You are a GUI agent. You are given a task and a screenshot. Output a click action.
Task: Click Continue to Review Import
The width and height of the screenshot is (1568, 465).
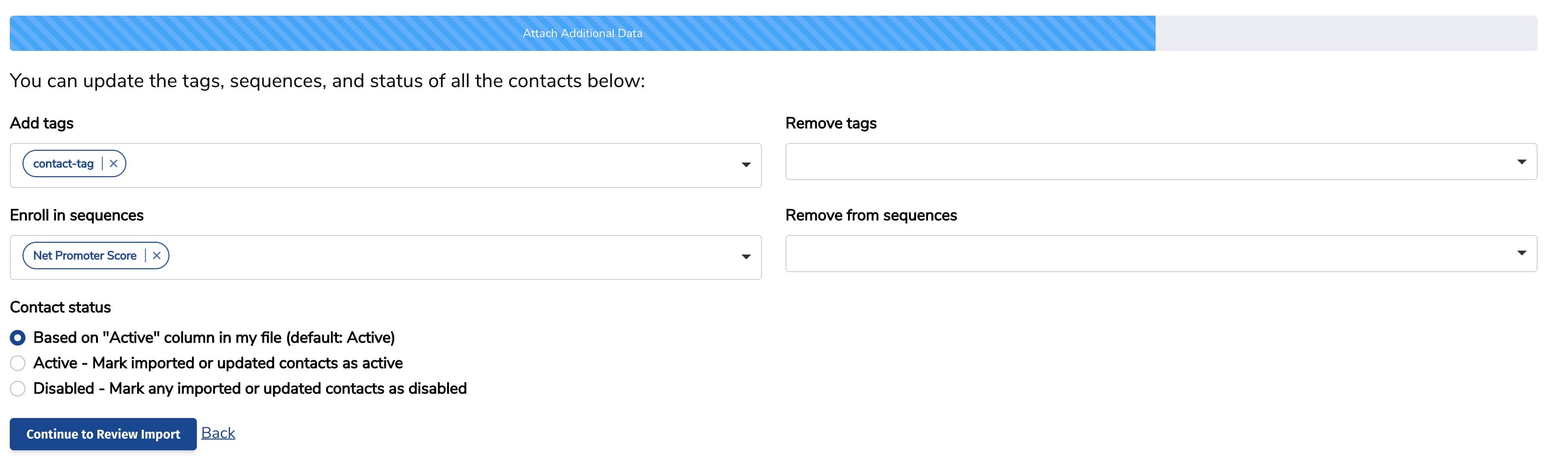point(102,434)
